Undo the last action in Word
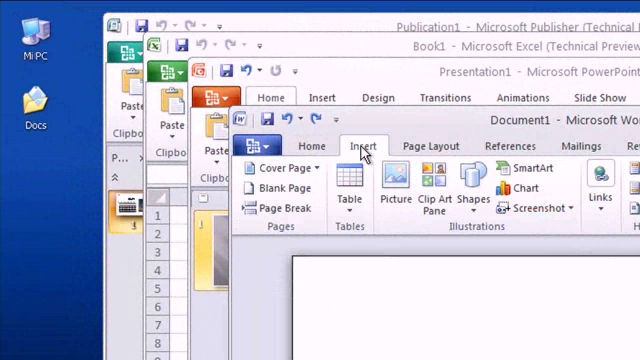This screenshot has width=640, height=360. click(x=287, y=119)
